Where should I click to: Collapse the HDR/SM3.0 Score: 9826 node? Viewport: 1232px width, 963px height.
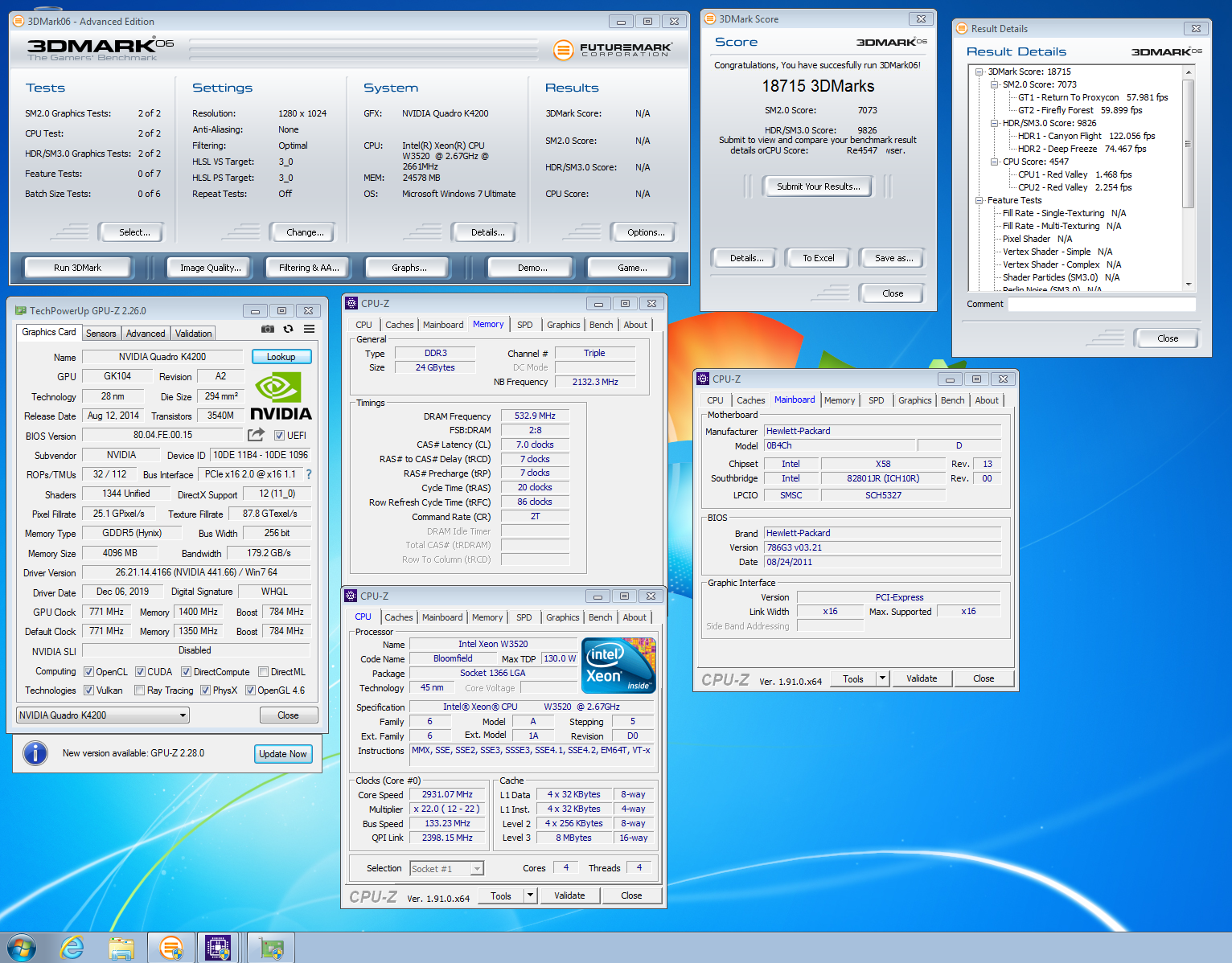(994, 123)
